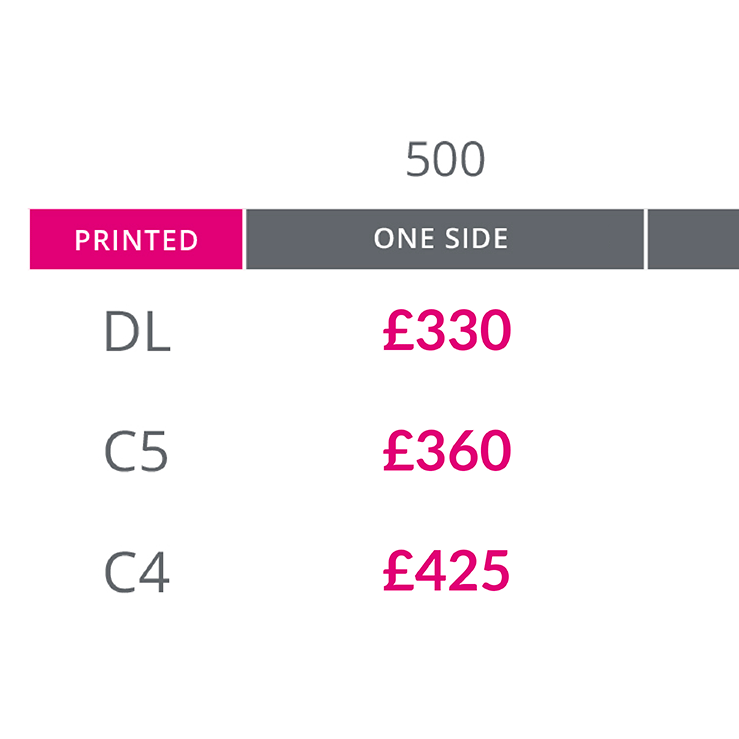Pick the DL one-side price for 500

(x=447, y=330)
